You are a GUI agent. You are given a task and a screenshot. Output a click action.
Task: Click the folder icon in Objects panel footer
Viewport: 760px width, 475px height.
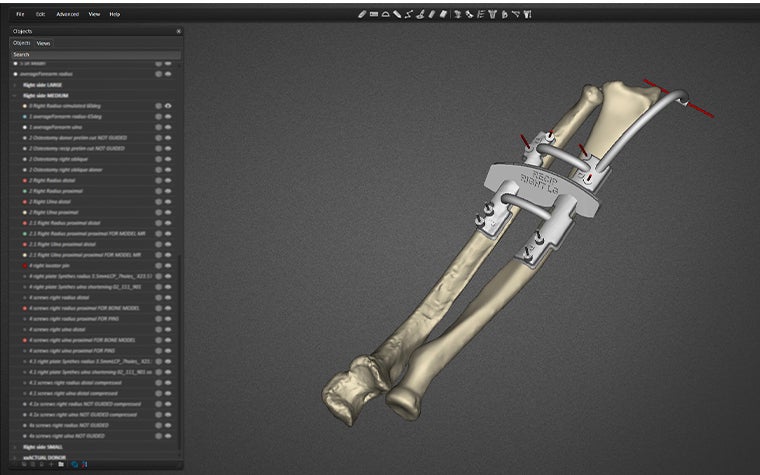pyautogui.click(x=61, y=464)
